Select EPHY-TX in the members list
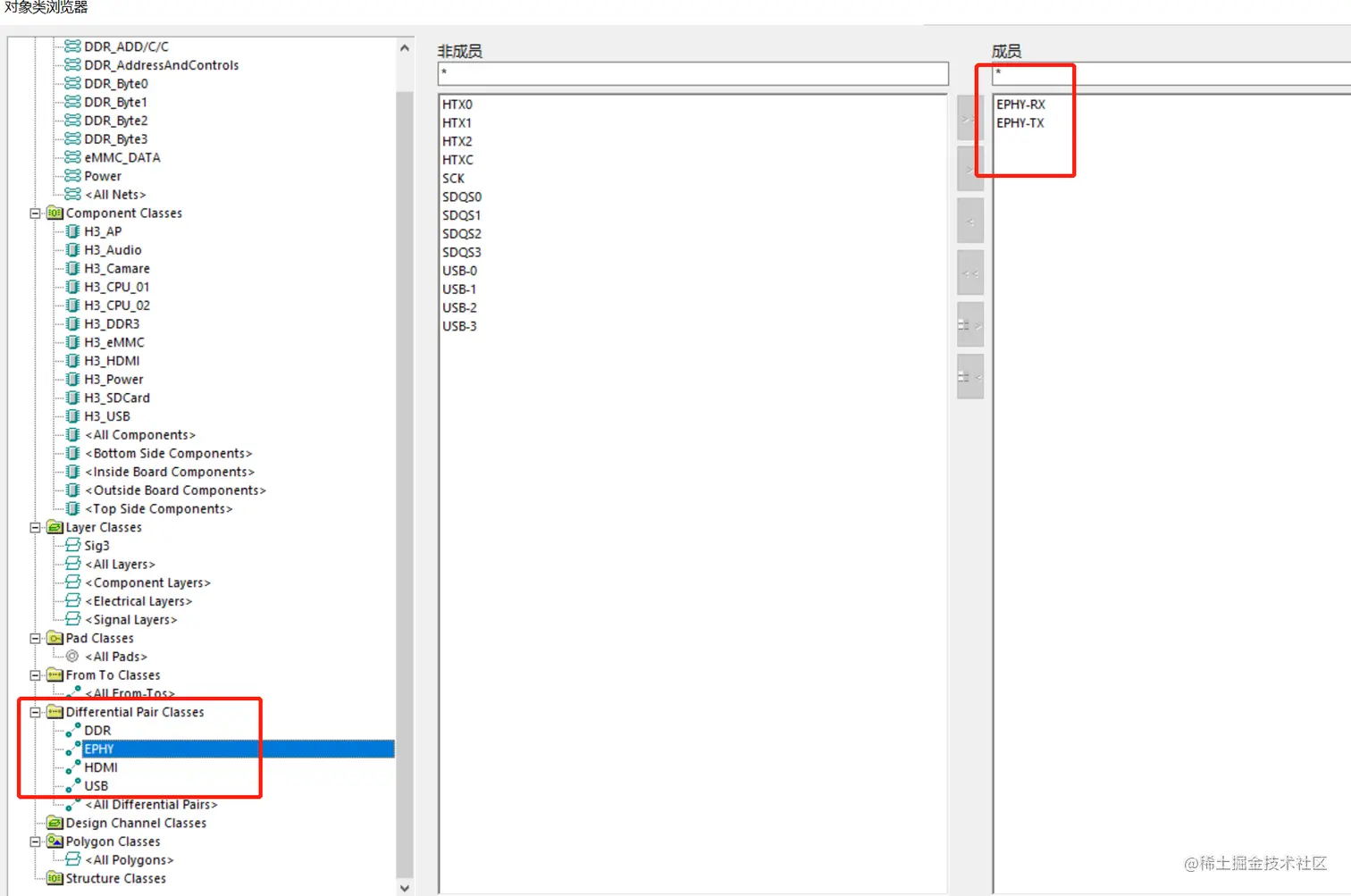Screen dimensions: 1351x896 [x=1020, y=123]
